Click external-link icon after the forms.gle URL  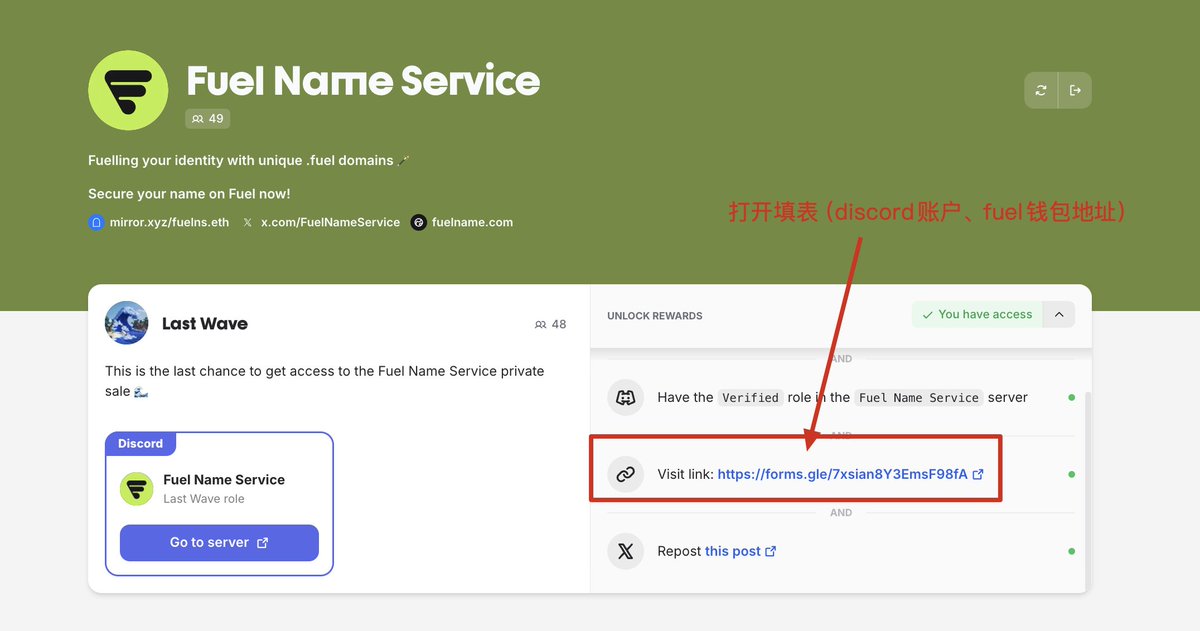pyautogui.click(x=978, y=474)
